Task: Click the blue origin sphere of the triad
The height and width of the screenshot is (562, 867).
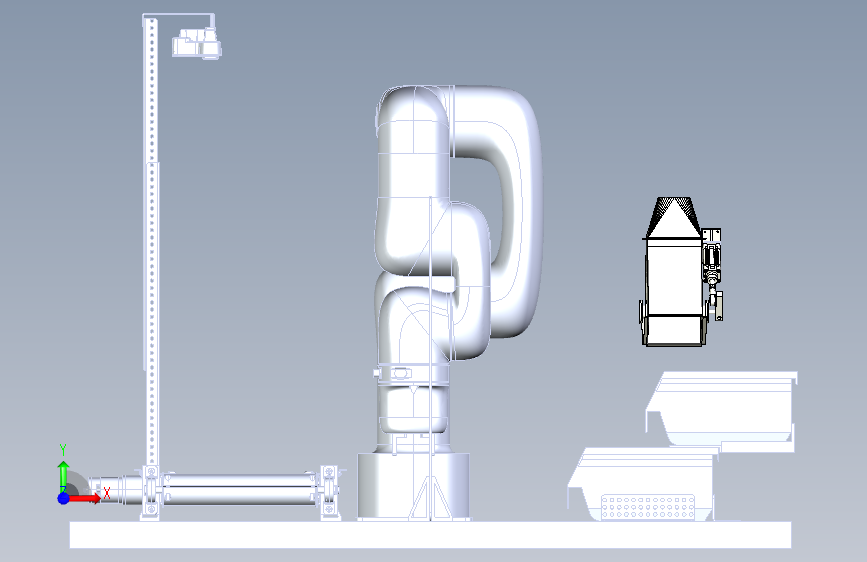Action: coord(64,498)
